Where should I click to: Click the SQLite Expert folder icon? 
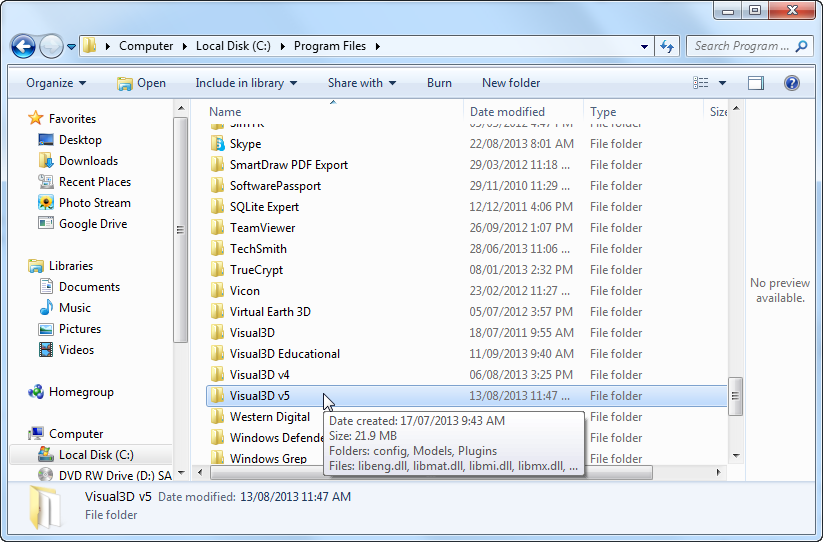[x=217, y=206]
